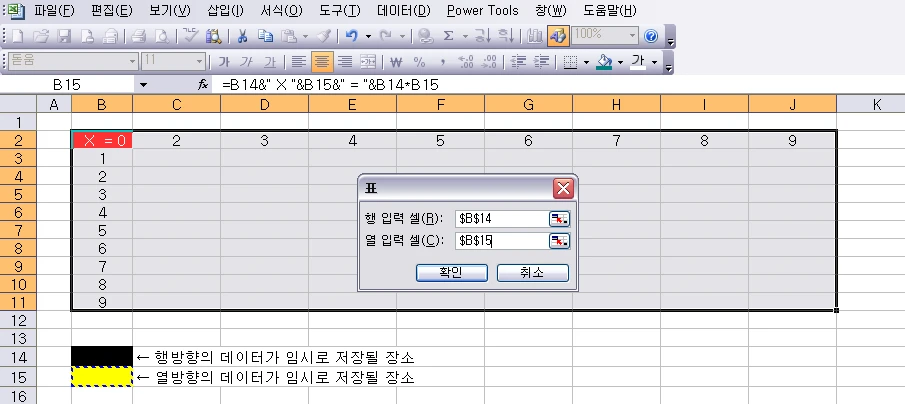Click the Chart Wizard icon
Screen dimensions: 905x404
(x=534, y=36)
